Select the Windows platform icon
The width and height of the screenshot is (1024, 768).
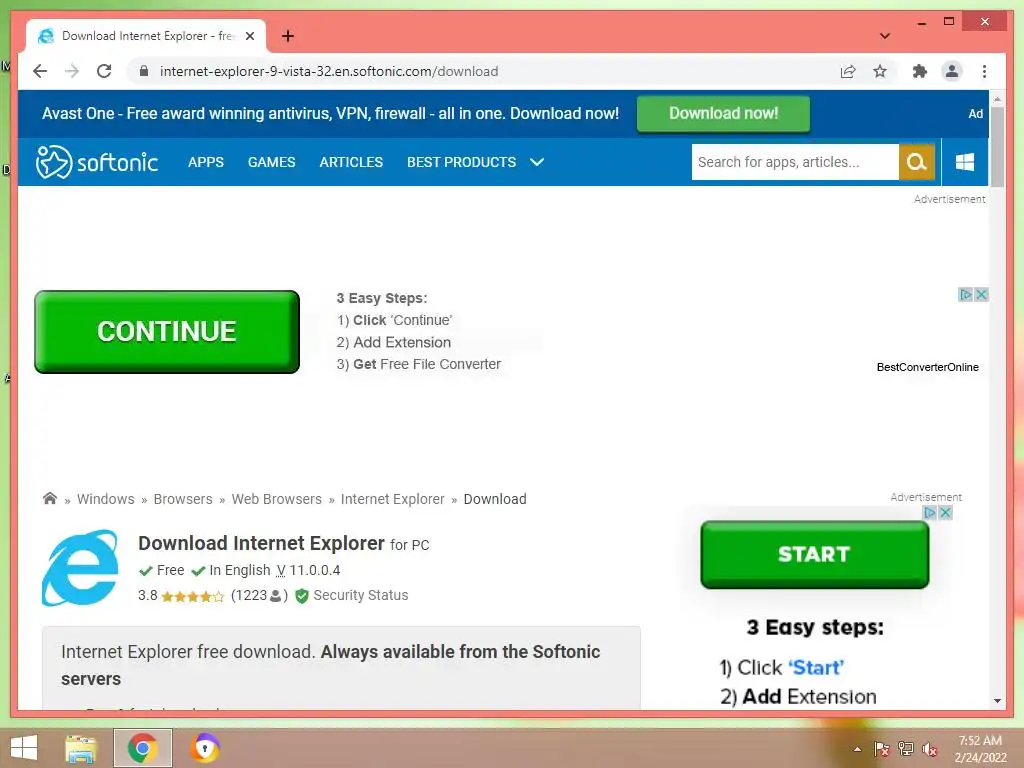[x=965, y=162]
